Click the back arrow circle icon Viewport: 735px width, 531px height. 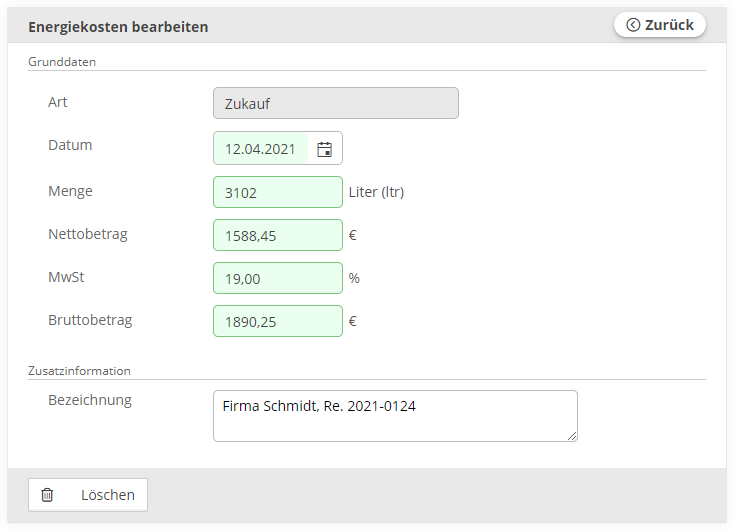(x=633, y=25)
